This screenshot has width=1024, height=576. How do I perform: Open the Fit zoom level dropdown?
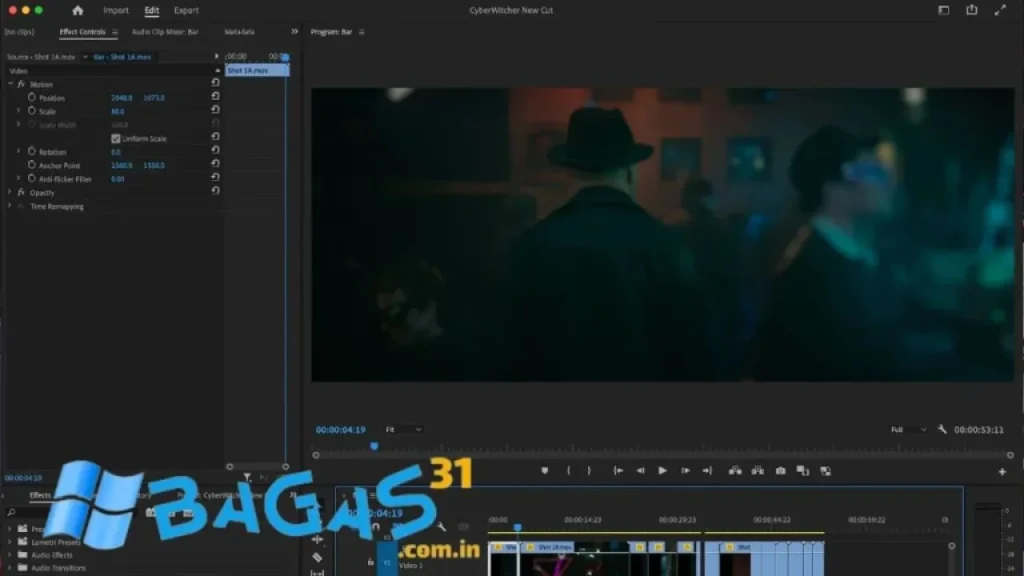point(404,430)
